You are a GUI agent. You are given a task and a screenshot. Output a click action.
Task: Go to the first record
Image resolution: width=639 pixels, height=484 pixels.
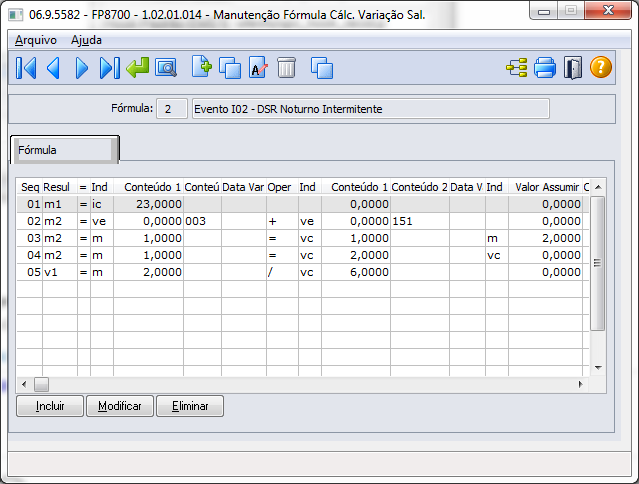(26, 68)
